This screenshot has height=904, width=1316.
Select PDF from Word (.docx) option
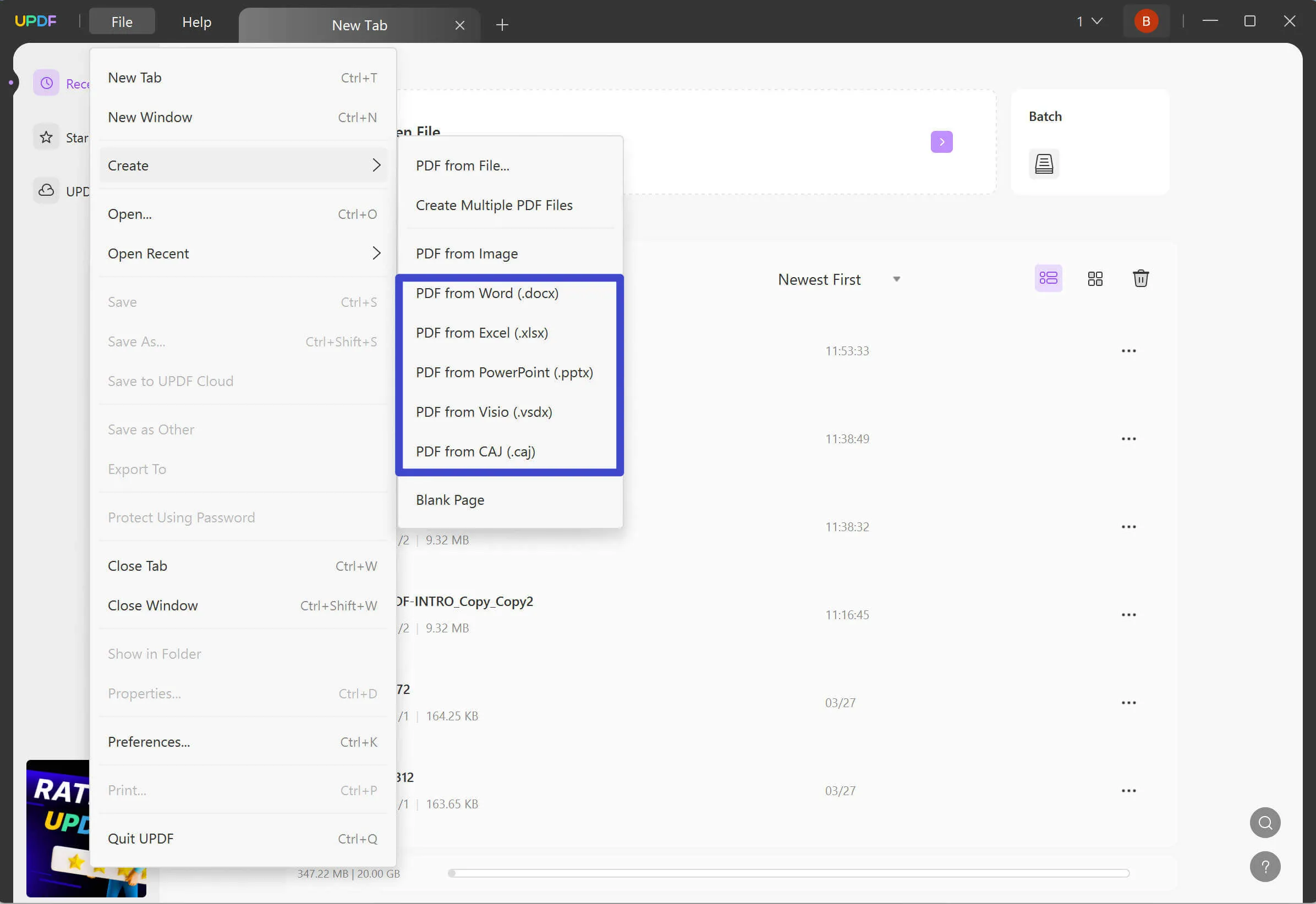[487, 292]
